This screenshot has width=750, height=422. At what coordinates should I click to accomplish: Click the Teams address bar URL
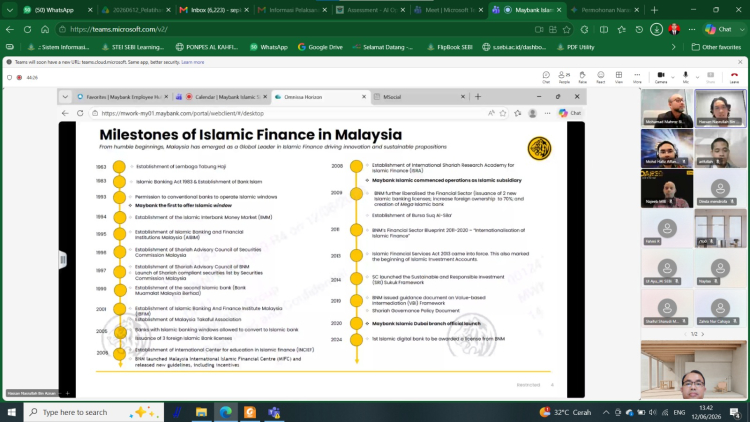(119, 29)
